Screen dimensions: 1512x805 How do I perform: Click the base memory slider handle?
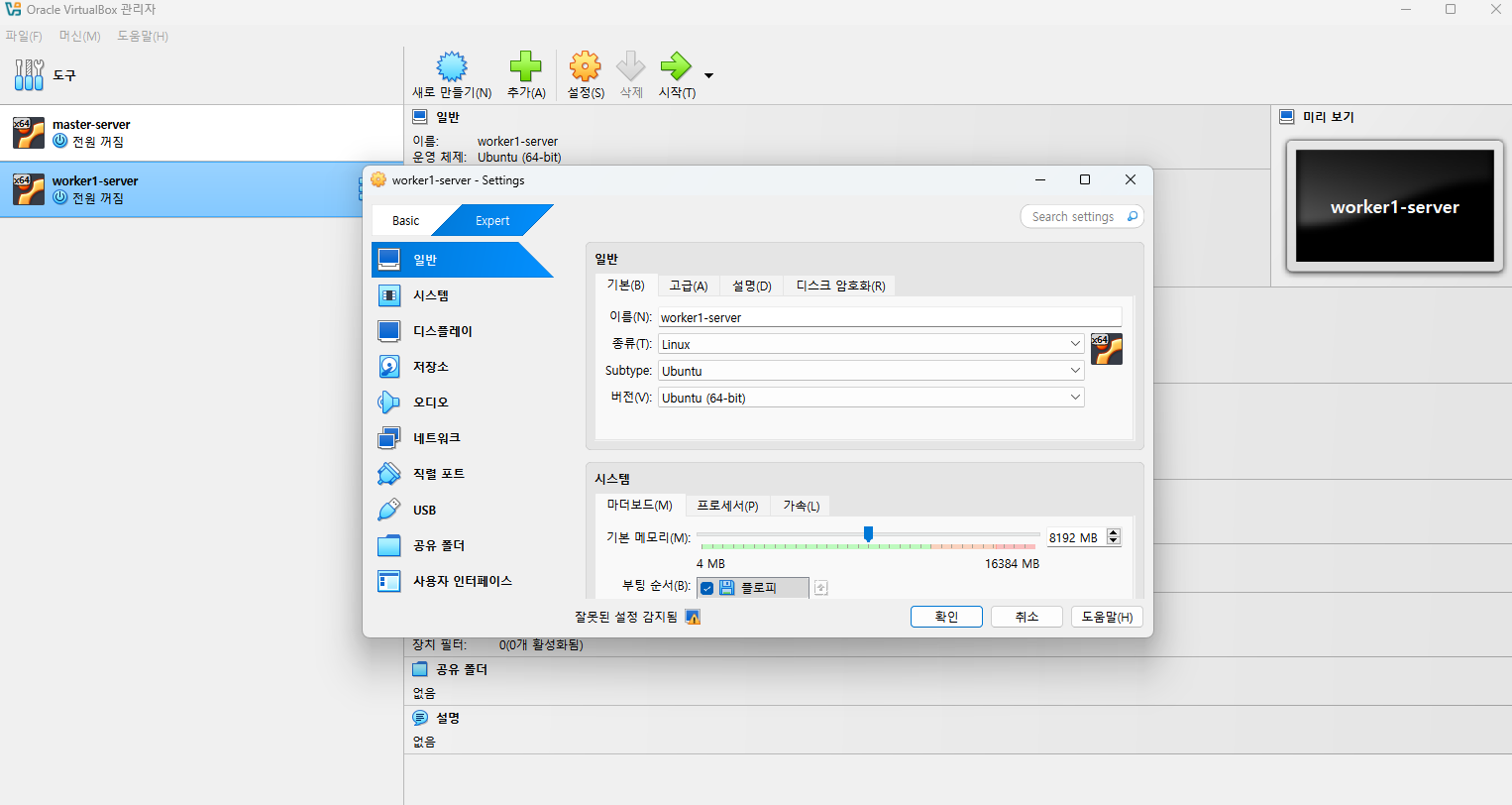click(x=868, y=534)
